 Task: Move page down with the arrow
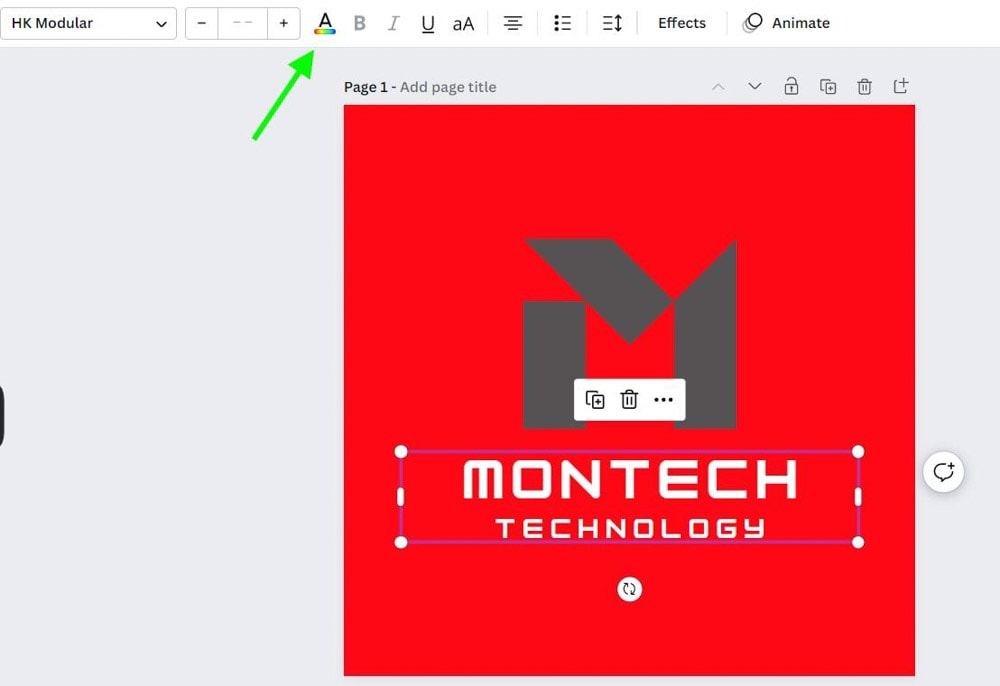[754, 86]
